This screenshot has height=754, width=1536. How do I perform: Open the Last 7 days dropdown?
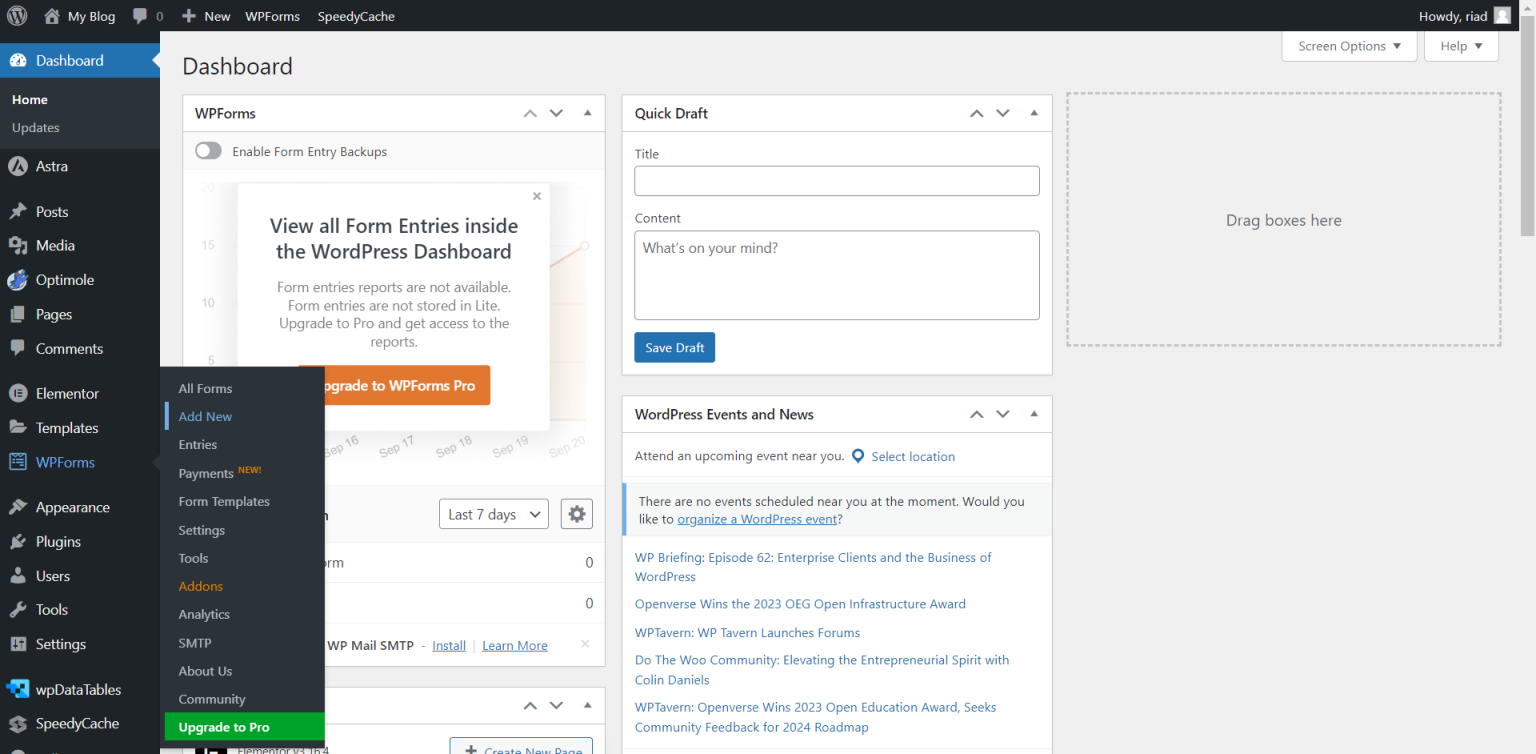tap(493, 513)
